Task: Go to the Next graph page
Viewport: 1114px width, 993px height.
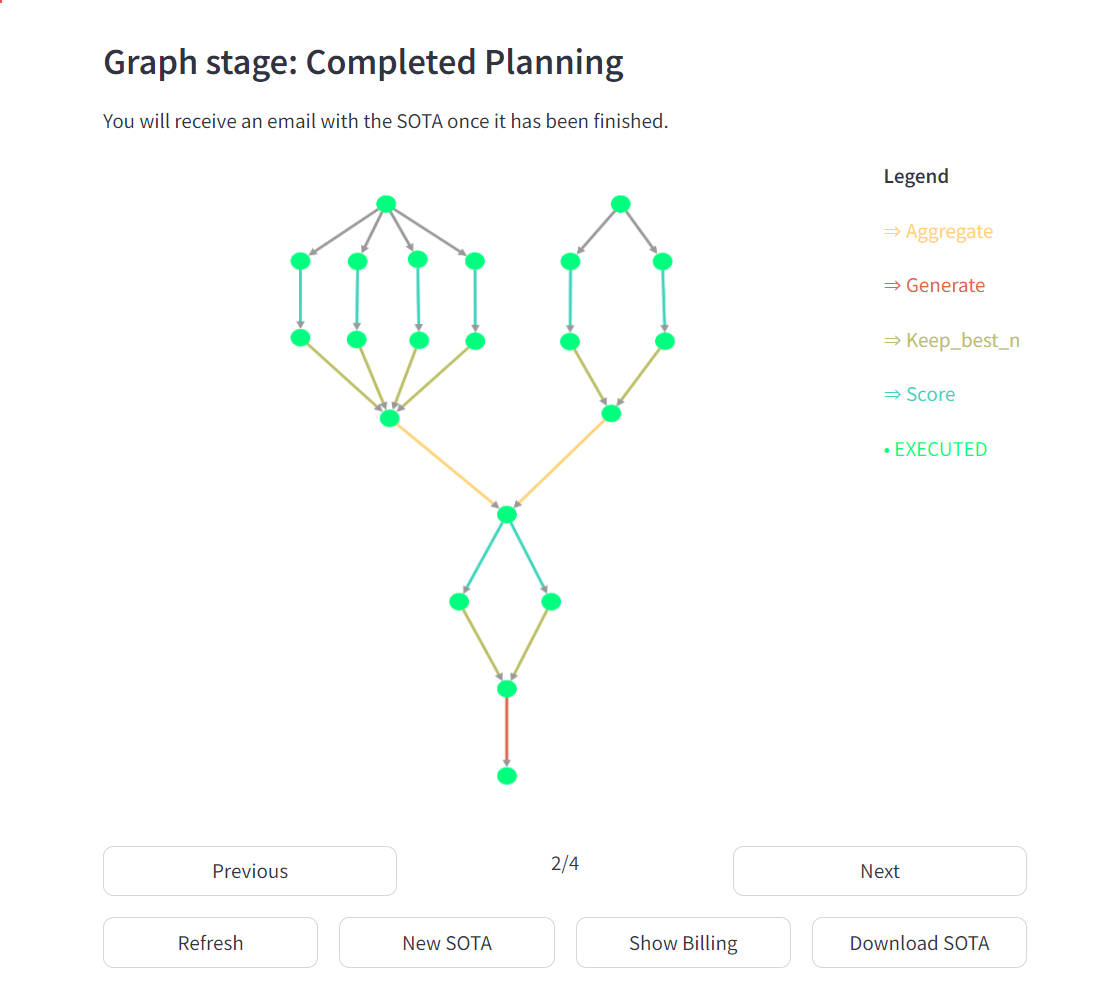Action: click(x=880, y=871)
